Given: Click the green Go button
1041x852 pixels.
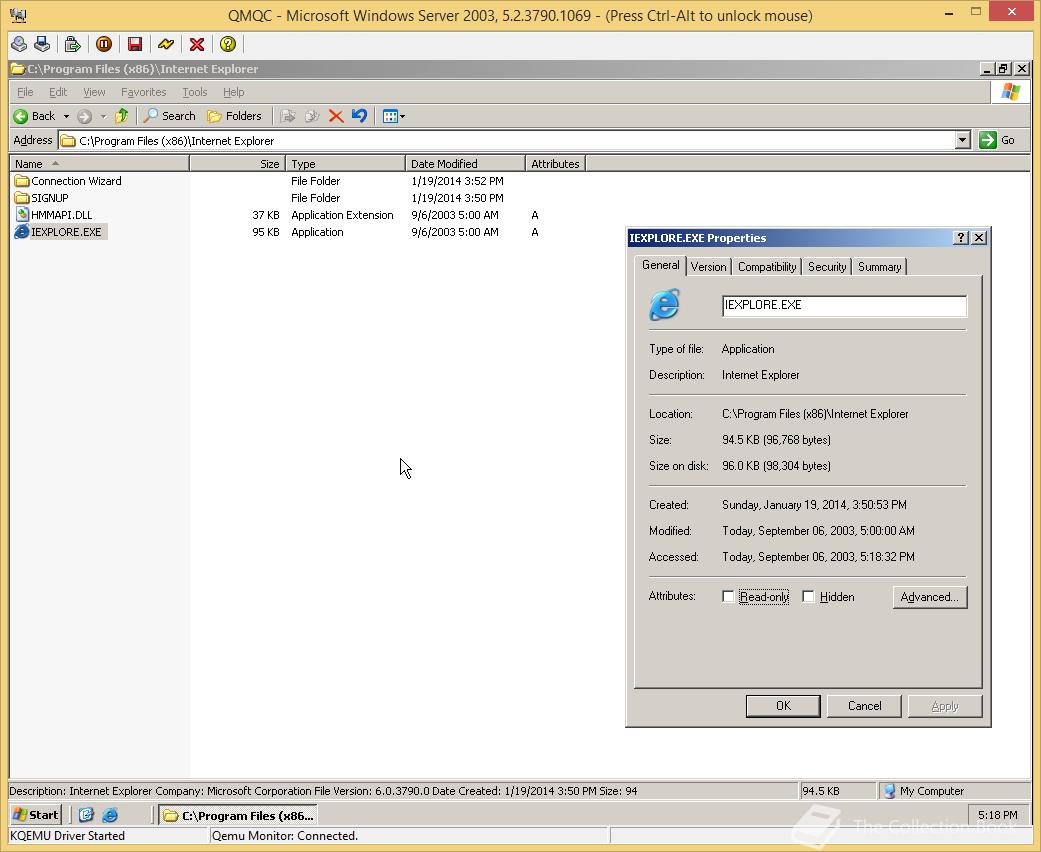Looking at the screenshot, I should pos(997,140).
